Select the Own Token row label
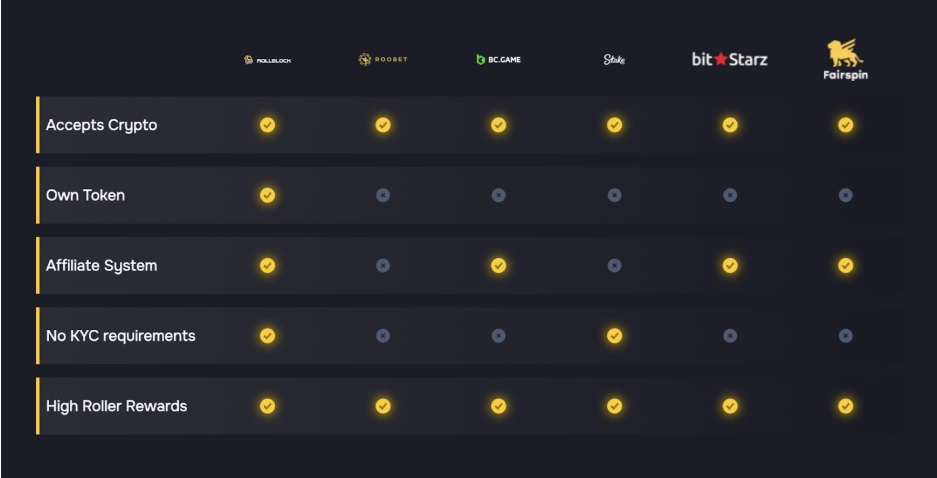Viewport: 937px width, 478px height. [x=85, y=195]
